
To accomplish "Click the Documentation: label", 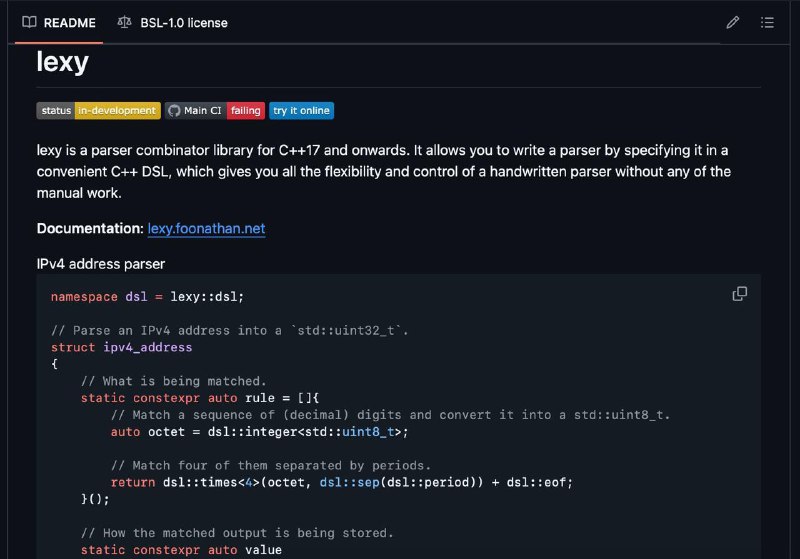I will 90,228.
